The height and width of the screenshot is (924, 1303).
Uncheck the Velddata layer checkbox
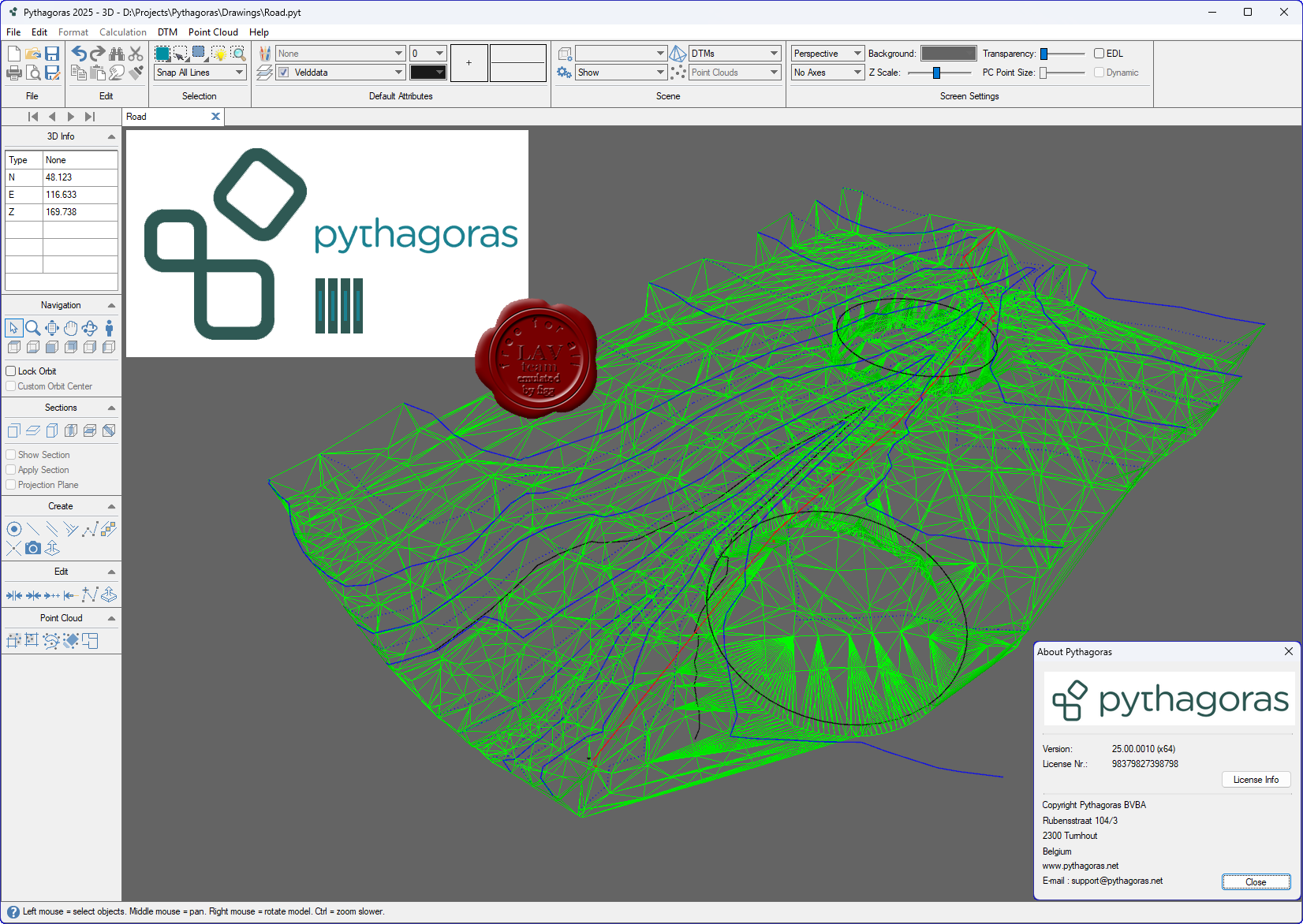pos(284,73)
